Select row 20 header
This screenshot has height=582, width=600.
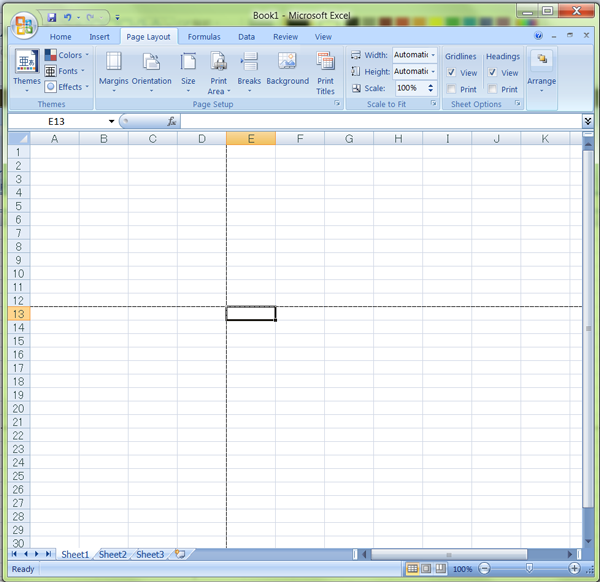tap(19, 408)
